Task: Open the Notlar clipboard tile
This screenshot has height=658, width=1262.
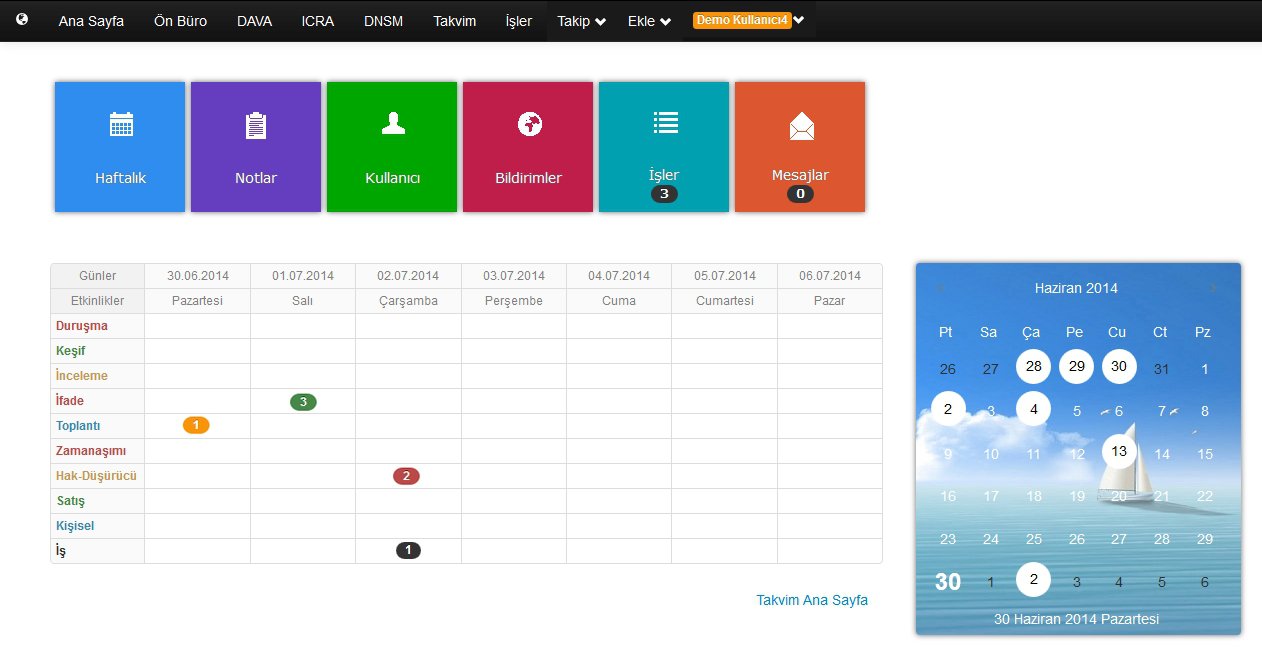Action: pos(256,146)
